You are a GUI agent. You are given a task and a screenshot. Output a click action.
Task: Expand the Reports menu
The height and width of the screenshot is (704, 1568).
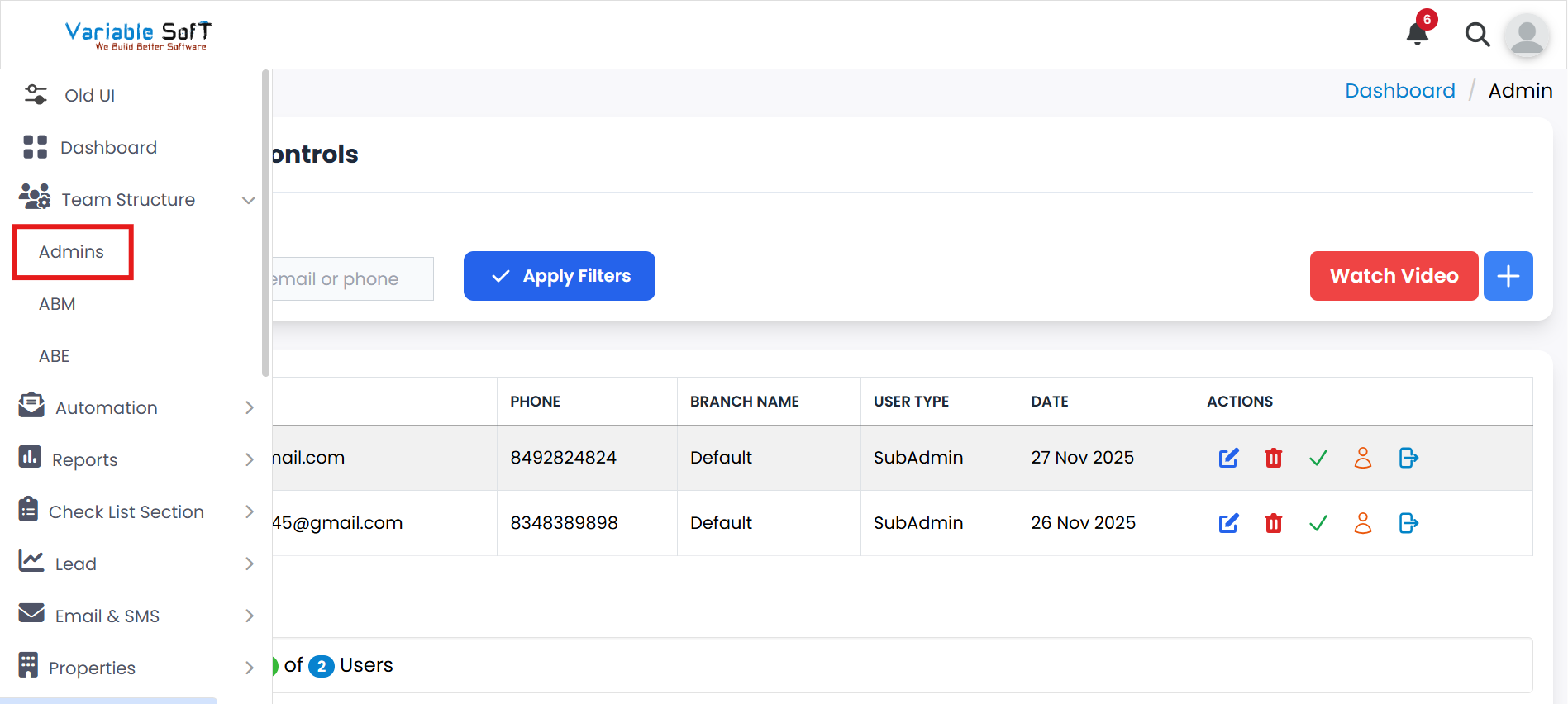(x=249, y=460)
